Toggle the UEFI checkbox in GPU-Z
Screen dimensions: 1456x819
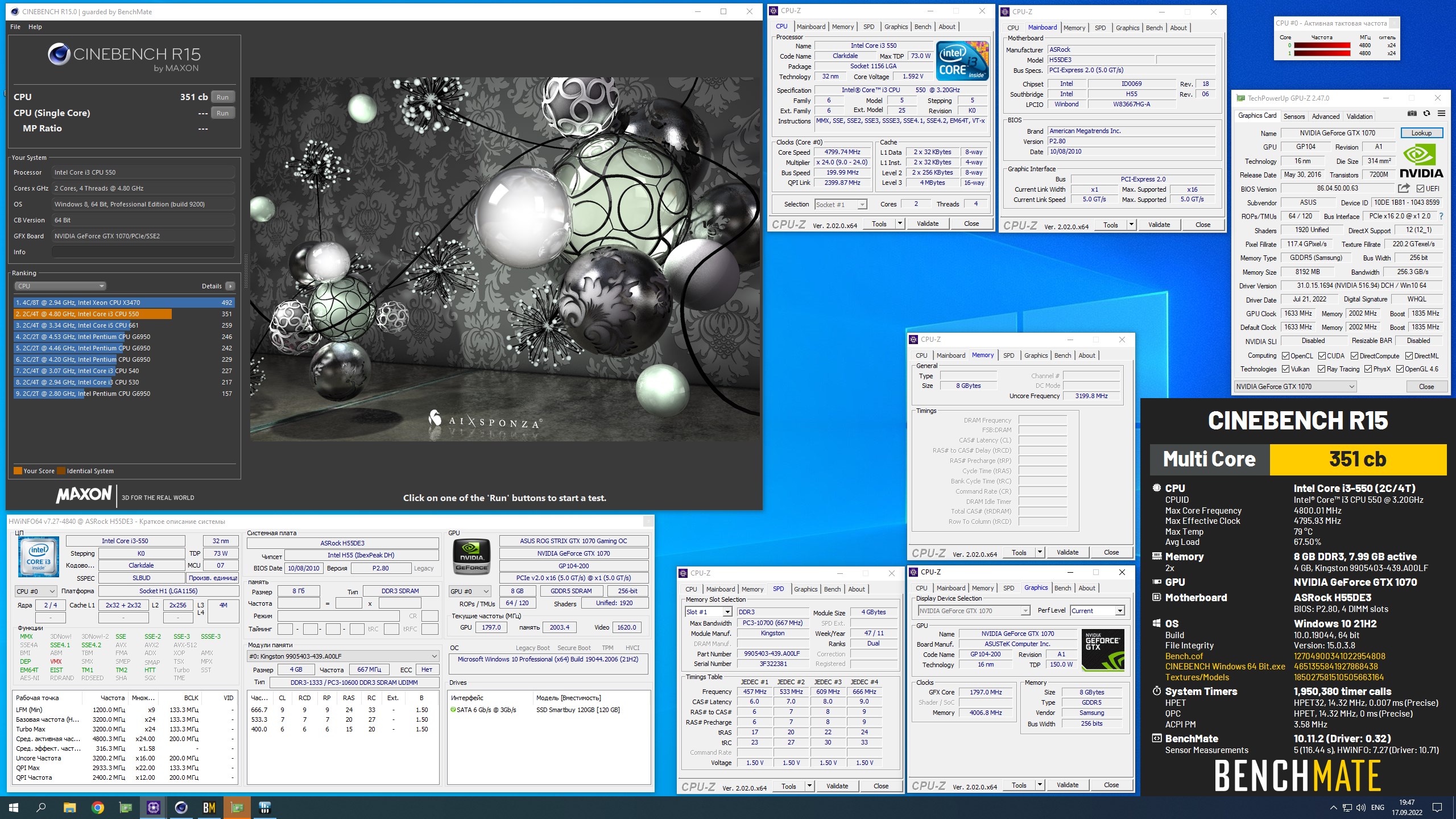1420,189
